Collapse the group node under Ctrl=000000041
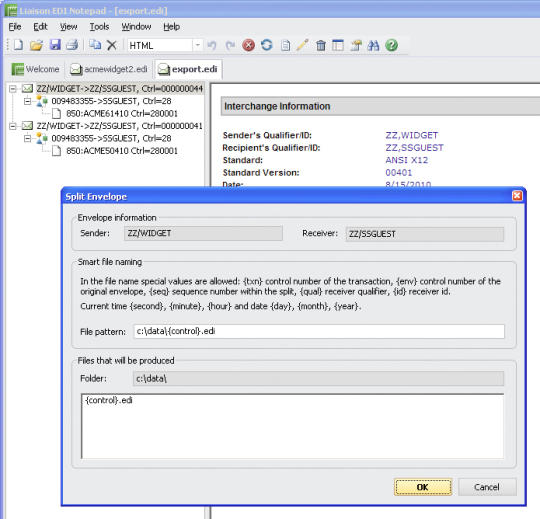Image resolution: width=540 pixels, height=519 pixels. point(28,138)
